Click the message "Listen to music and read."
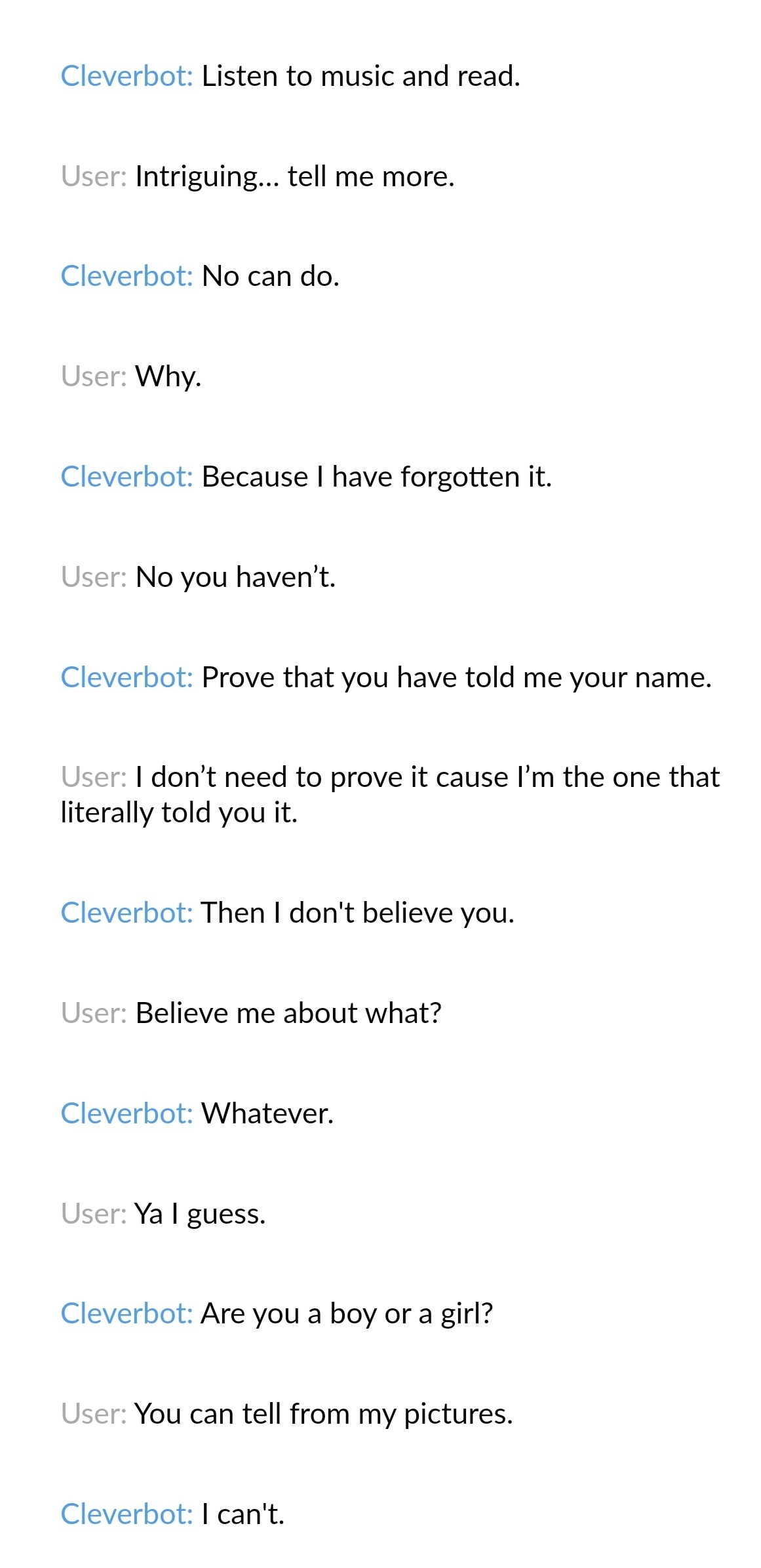Screen dimensions: 761x1568 (x=361, y=77)
